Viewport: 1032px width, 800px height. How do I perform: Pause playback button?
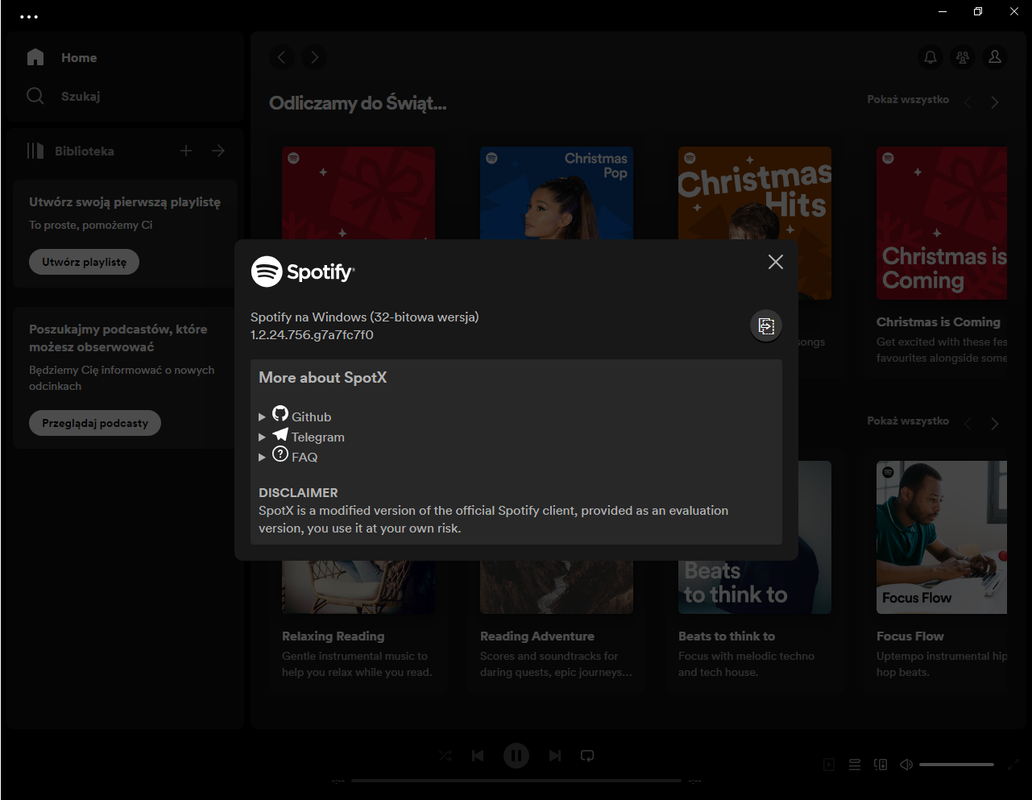pyautogui.click(x=516, y=756)
